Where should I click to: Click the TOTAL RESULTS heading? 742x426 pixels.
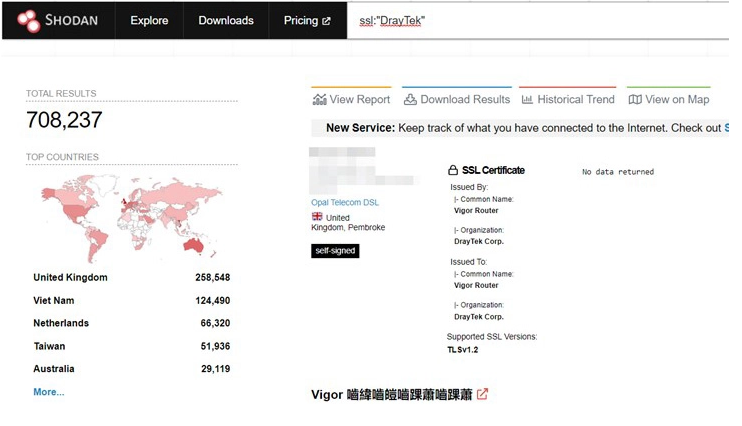(x=61, y=93)
